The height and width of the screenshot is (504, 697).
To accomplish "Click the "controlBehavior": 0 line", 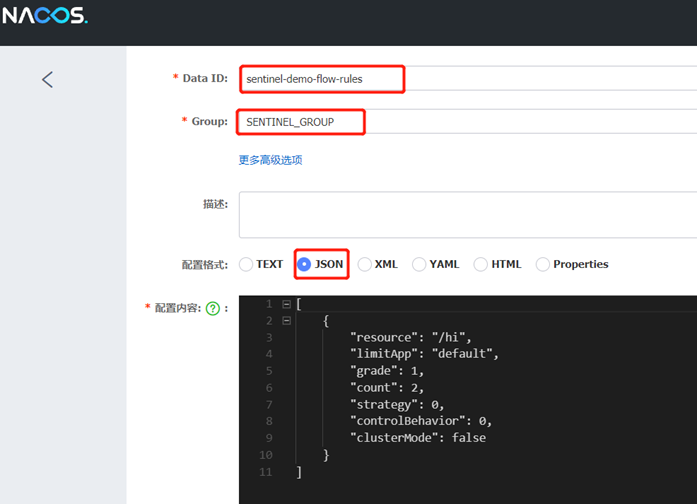I will coord(421,421).
